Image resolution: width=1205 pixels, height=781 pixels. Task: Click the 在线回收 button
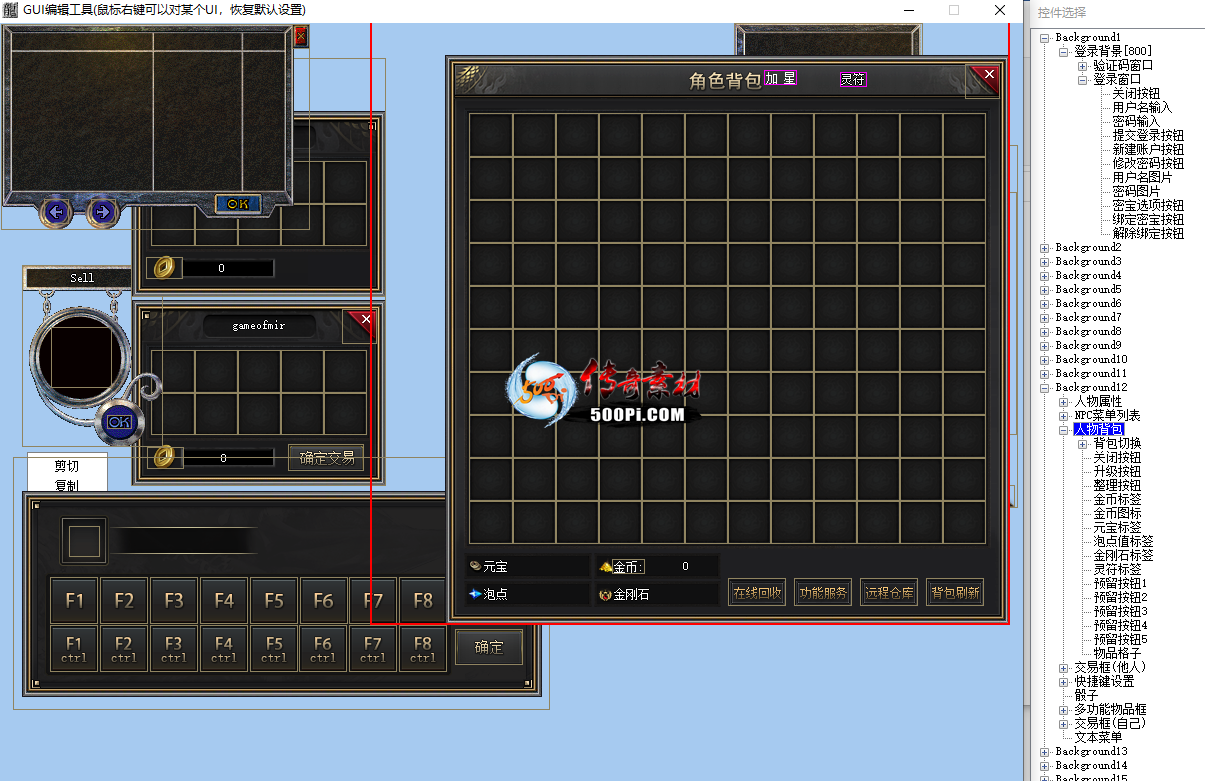click(x=757, y=592)
